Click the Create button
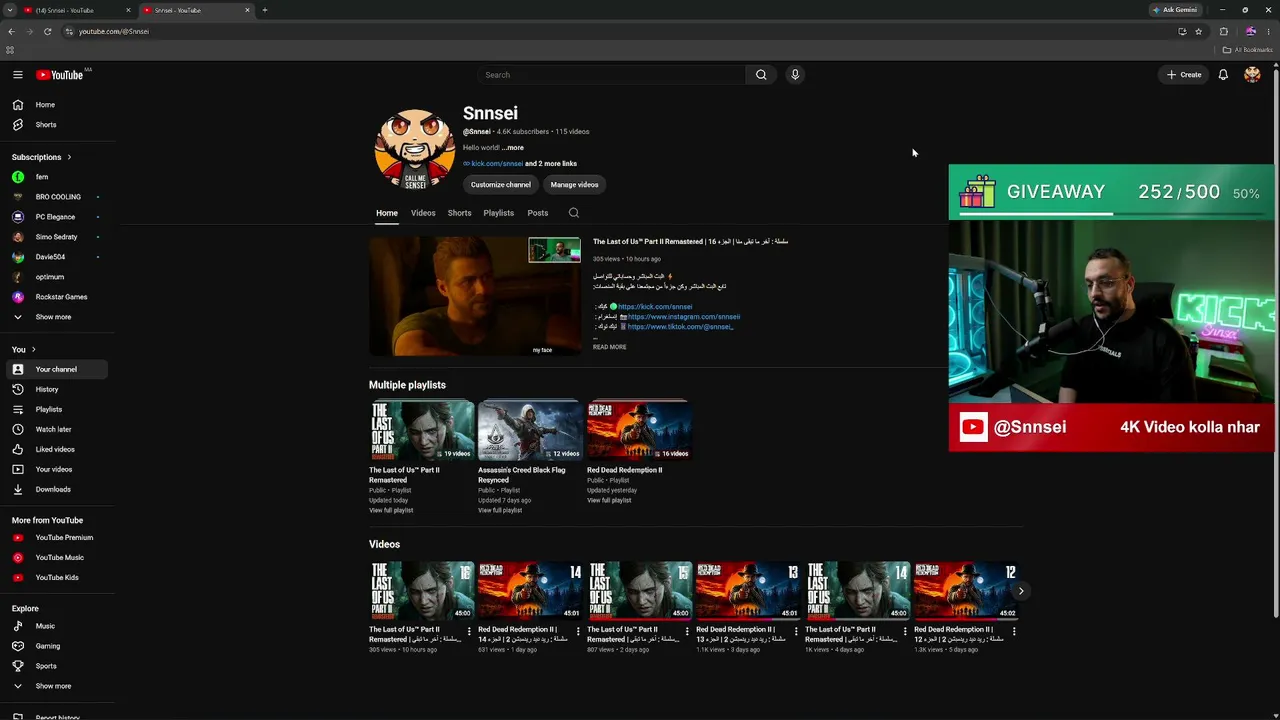 click(x=1184, y=75)
